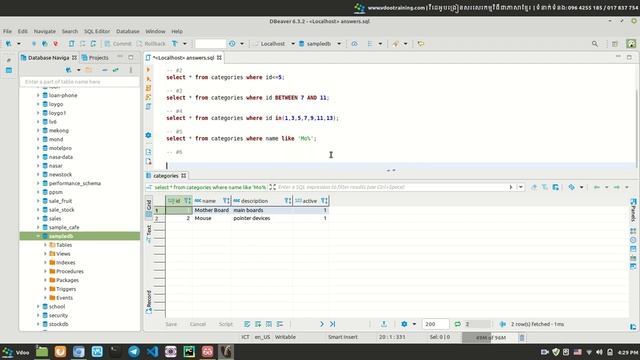Click the Cancel button in results toolbar
Viewport: 640px width, 360px height.
point(198,324)
